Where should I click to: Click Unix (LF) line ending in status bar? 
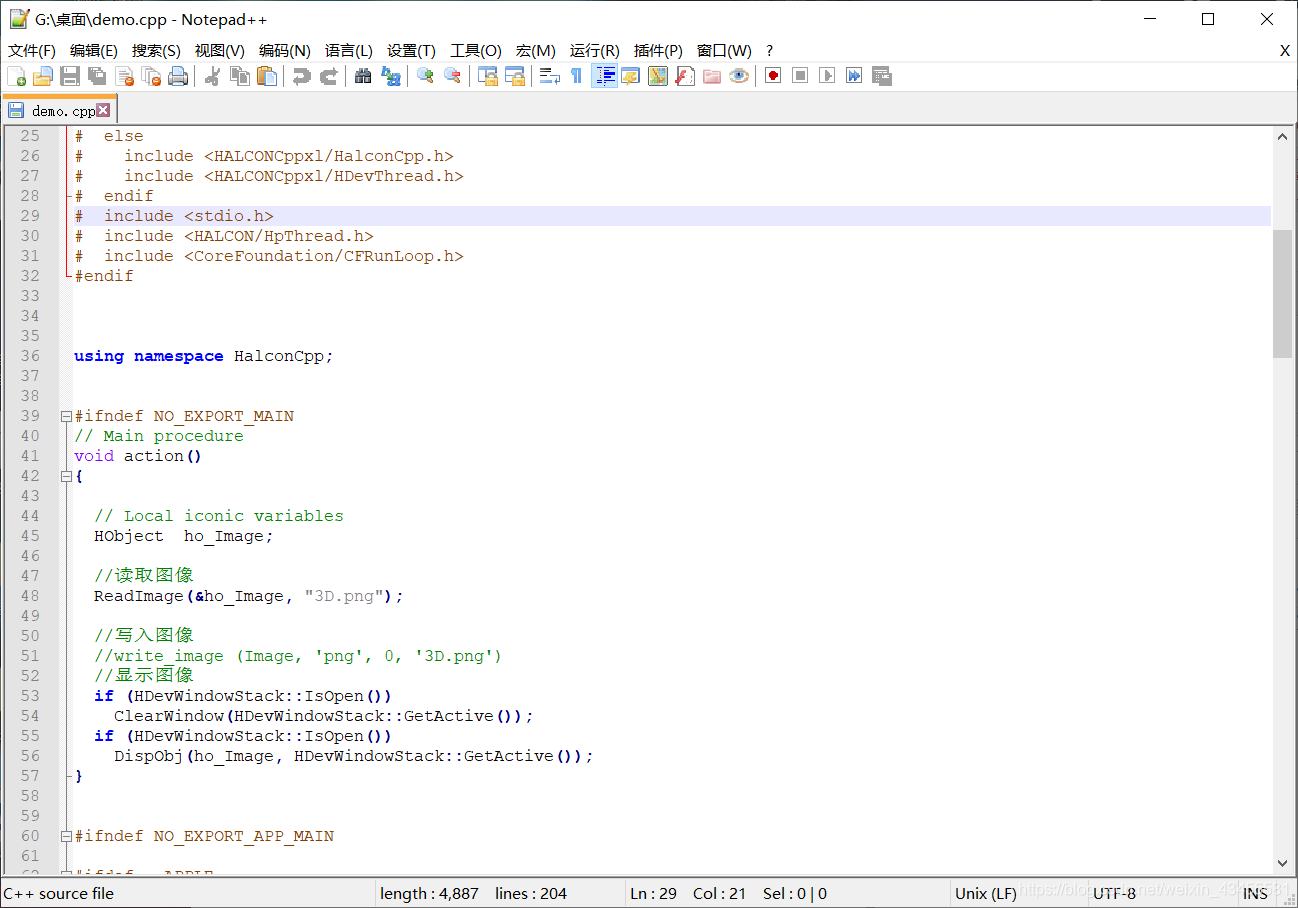pos(986,894)
